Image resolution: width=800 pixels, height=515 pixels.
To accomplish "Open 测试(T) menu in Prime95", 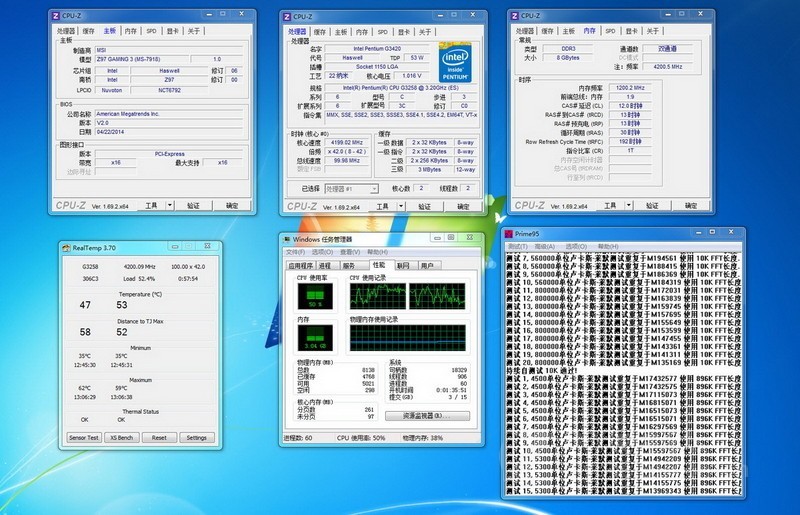I will pyautogui.click(x=517, y=247).
